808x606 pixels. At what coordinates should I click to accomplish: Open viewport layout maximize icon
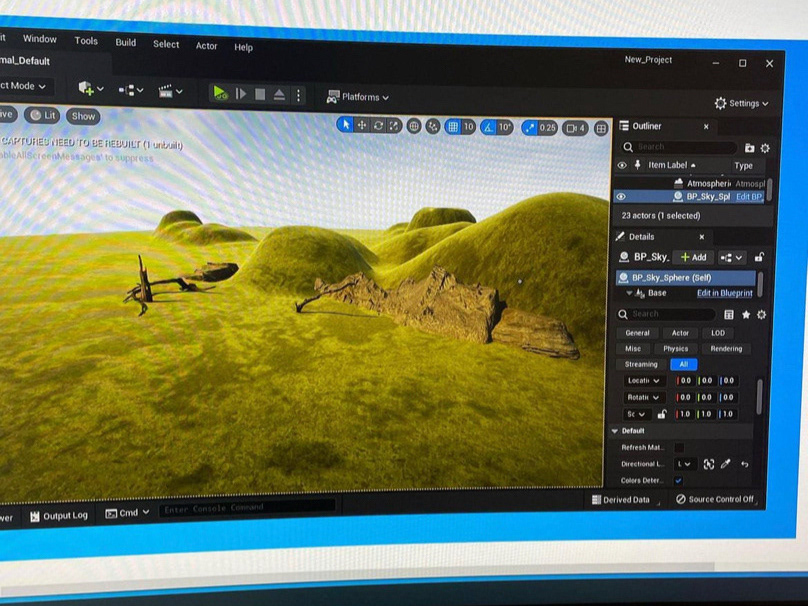click(601, 129)
